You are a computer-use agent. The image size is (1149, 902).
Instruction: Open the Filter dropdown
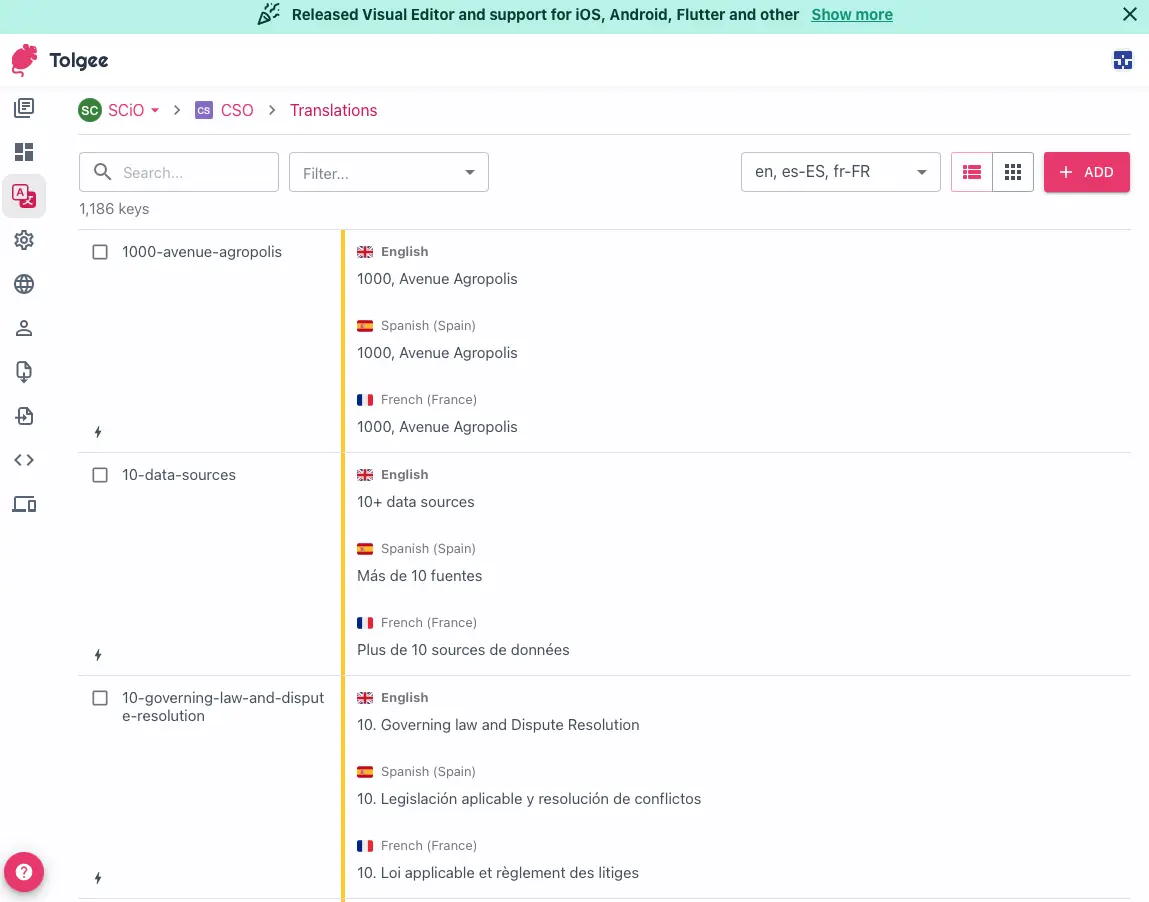[388, 172]
